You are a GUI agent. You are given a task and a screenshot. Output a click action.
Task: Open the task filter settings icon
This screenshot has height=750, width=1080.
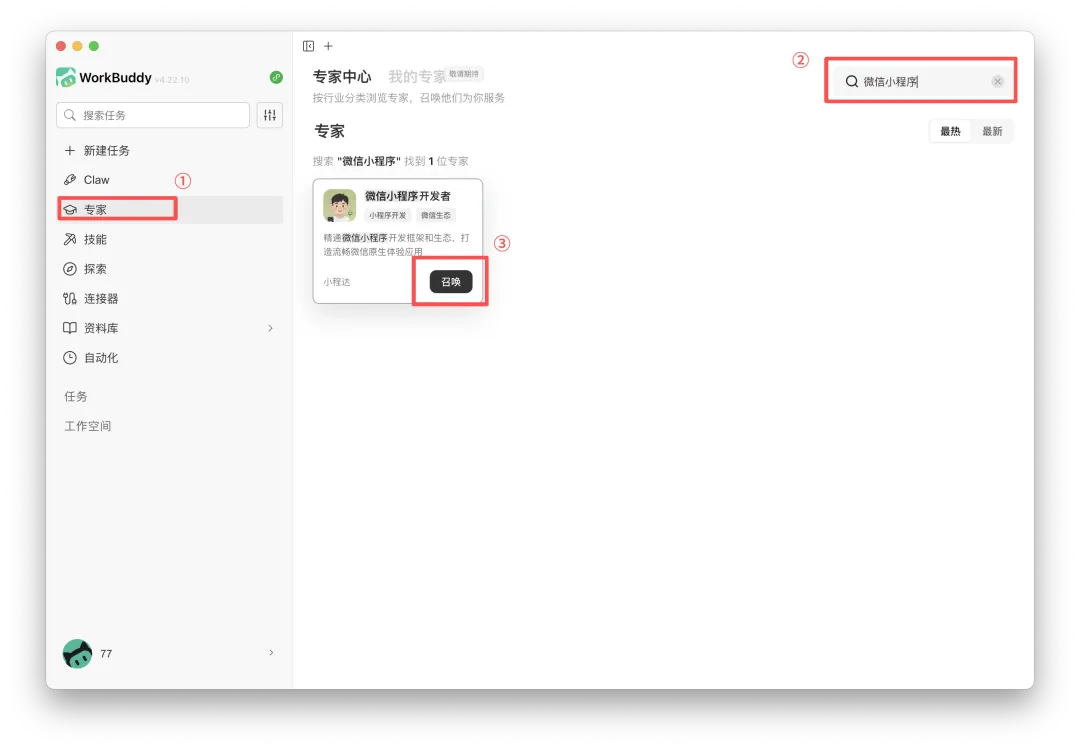pos(270,115)
